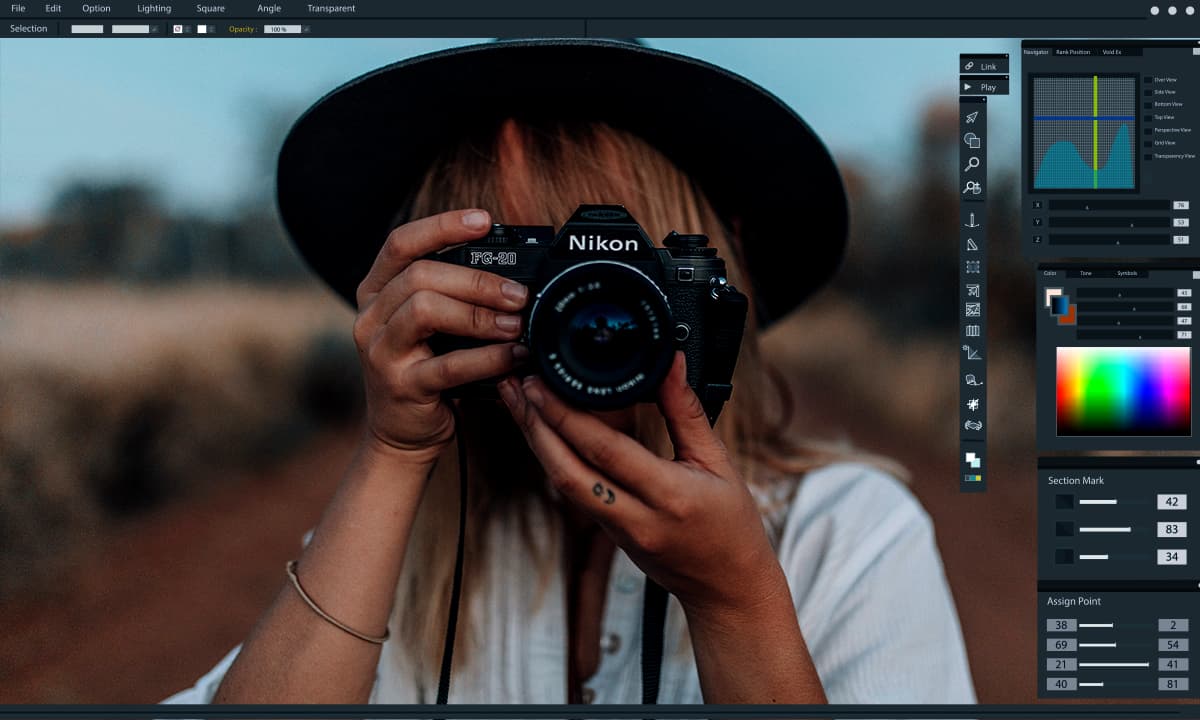
Task: Select the frame with arrow tool
Action: coord(972,290)
